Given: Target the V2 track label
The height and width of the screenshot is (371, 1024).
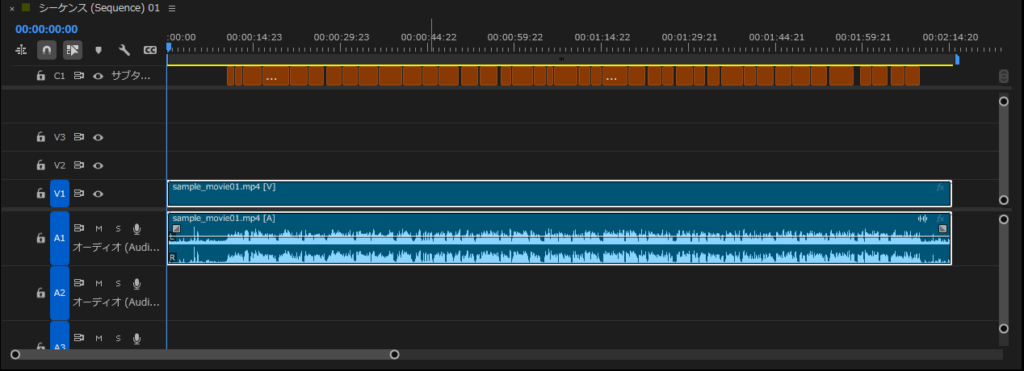Looking at the screenshot, I should click(x=59, y=165).
